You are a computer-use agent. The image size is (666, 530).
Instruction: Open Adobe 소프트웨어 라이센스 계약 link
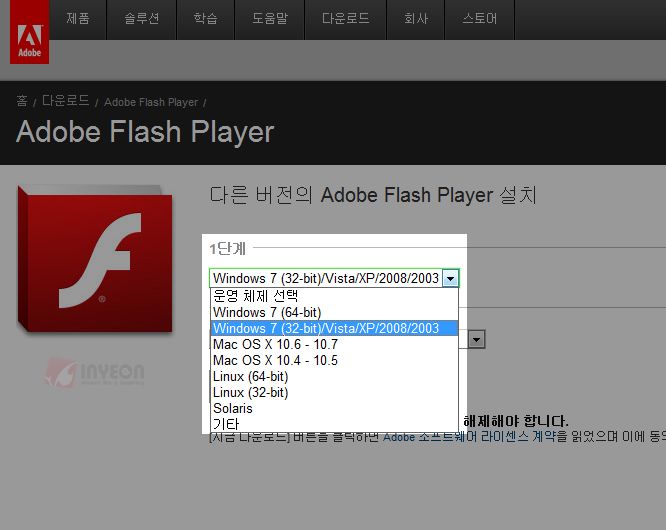pyautogui.click(x=469, y=437)
